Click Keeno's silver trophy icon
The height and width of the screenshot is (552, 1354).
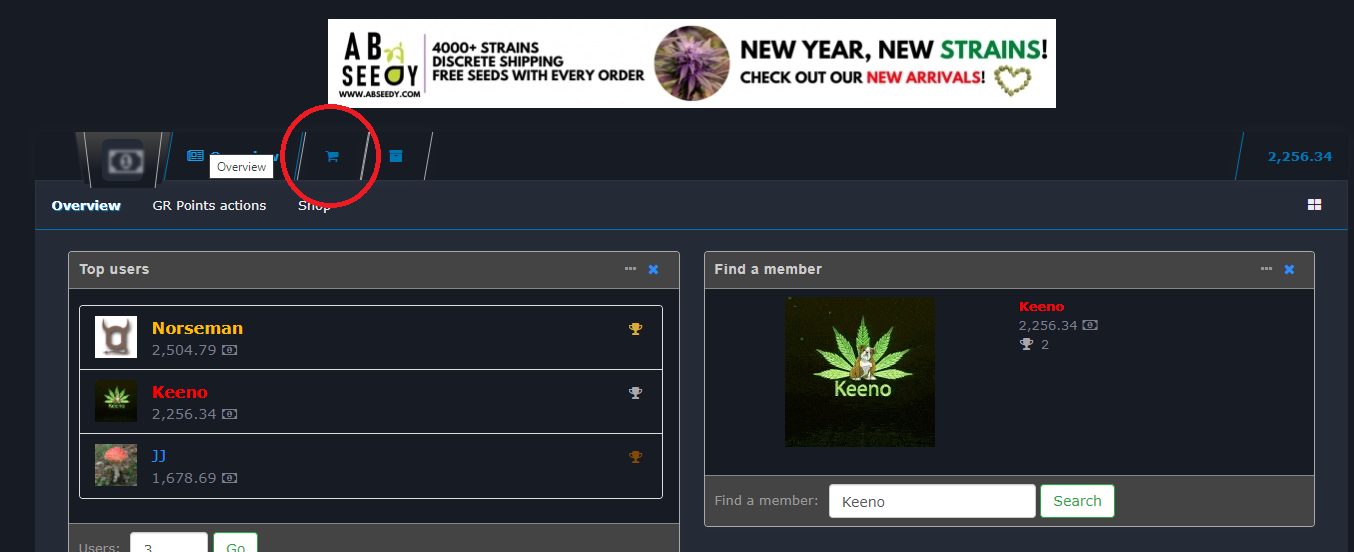[x=635, y=393]
